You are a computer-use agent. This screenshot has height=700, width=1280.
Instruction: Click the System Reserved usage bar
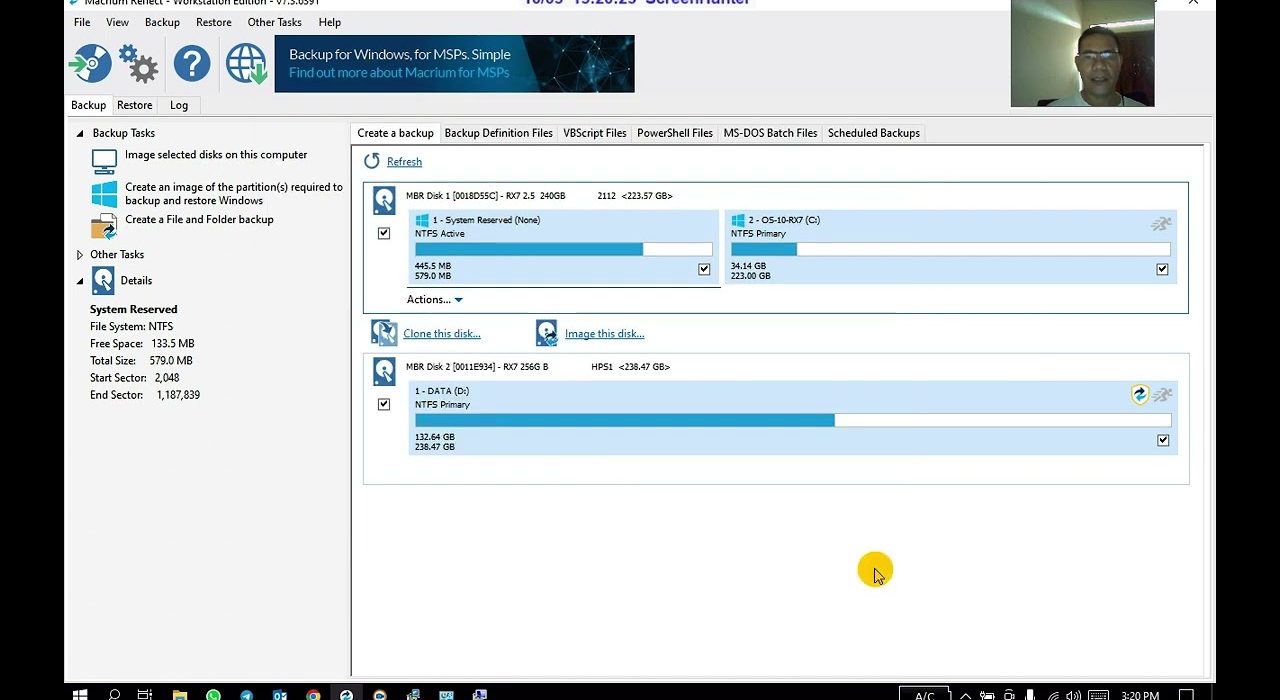[x=564, y=249]
